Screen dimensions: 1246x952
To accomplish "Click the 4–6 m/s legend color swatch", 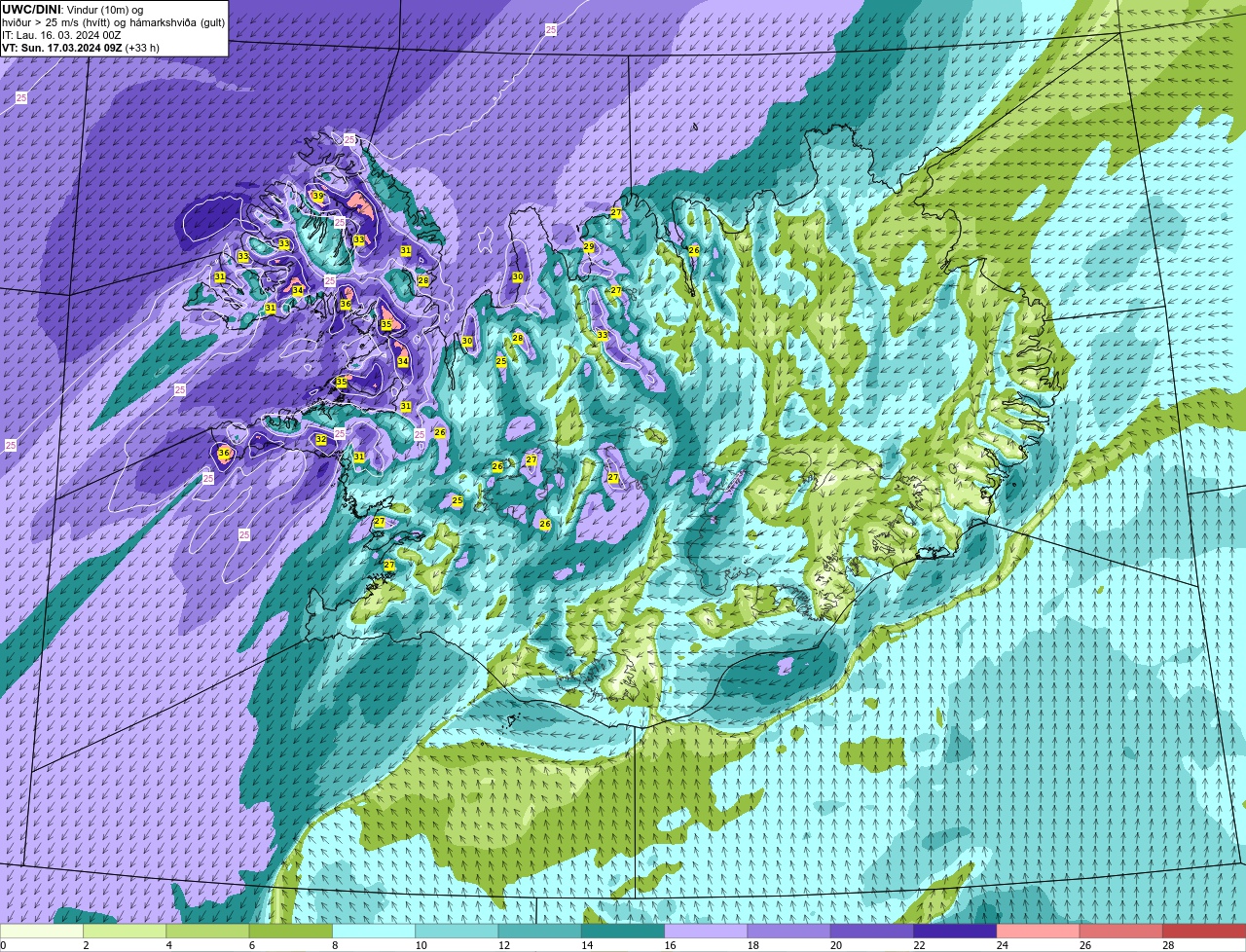I will (207, 932).
